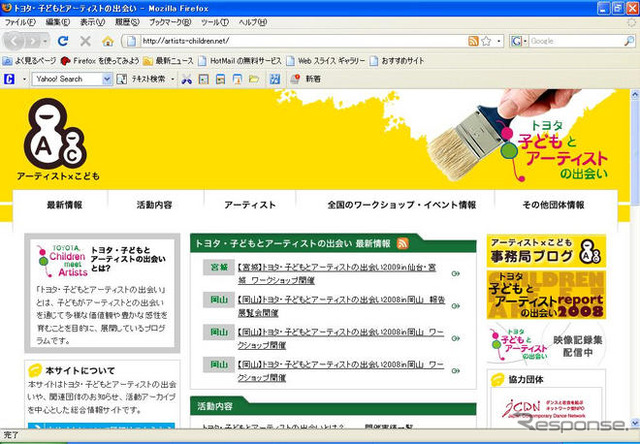Click the 映像記録集 配信中 banner
The width and height of the screenshot is (640, 444).
546,343
